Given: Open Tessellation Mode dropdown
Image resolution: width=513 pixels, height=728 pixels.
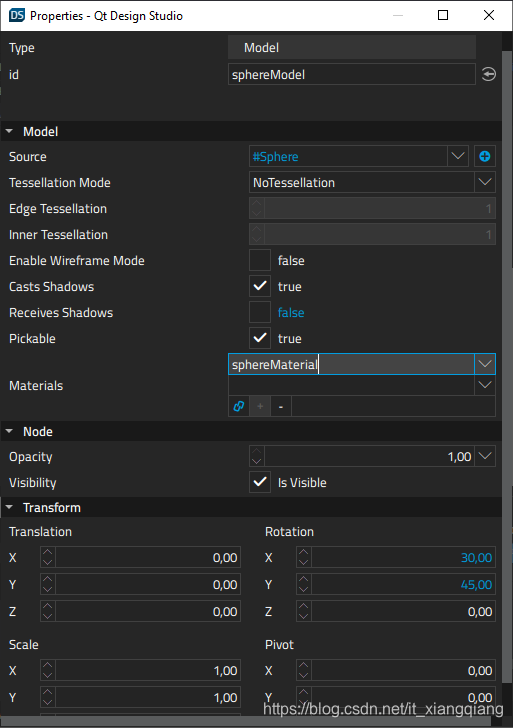Looking at the screenshot, I should tap(485, 182).
